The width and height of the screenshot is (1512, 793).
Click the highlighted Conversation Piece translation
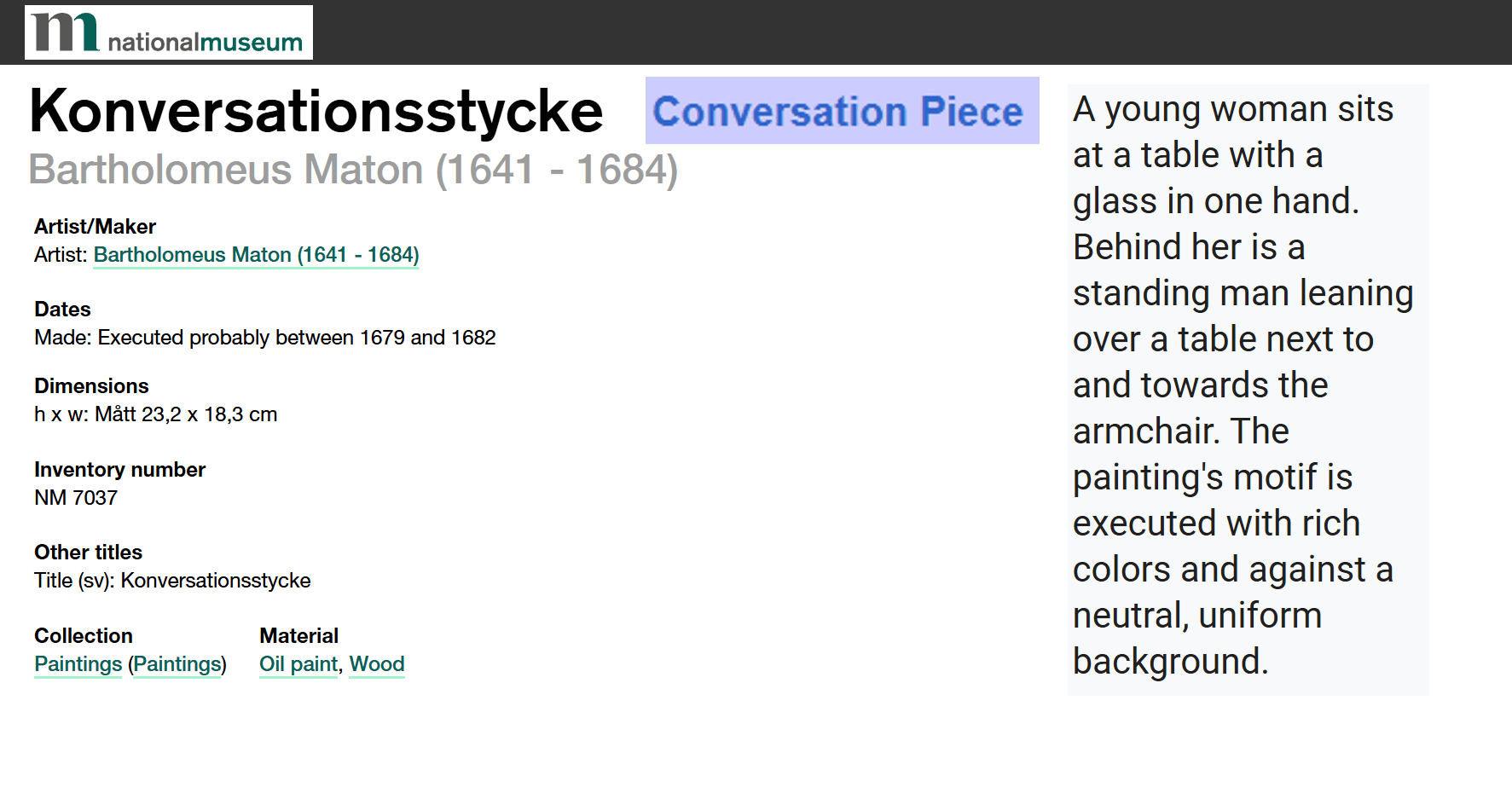[842, 111]
